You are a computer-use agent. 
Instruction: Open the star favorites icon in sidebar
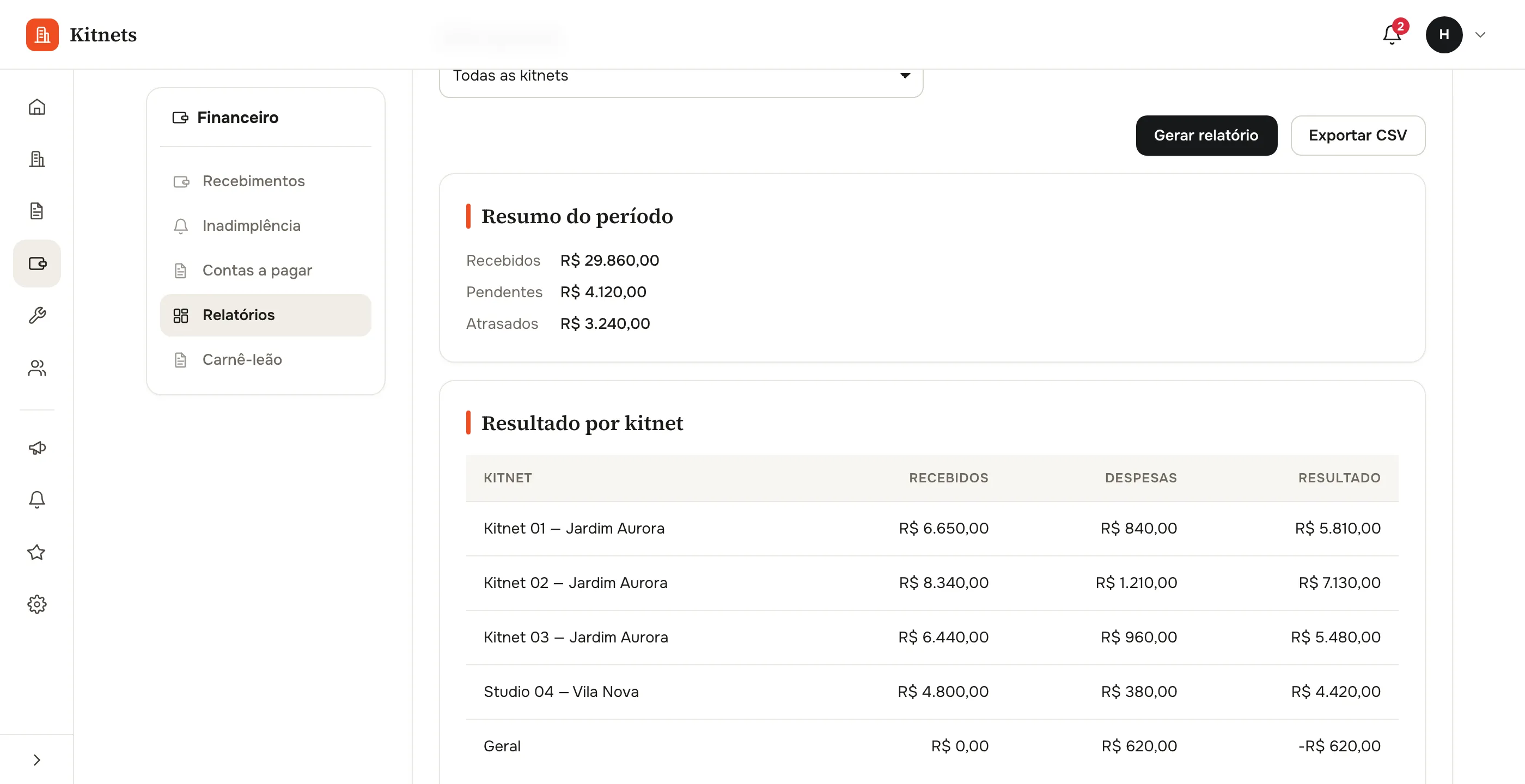click(36, 552)
